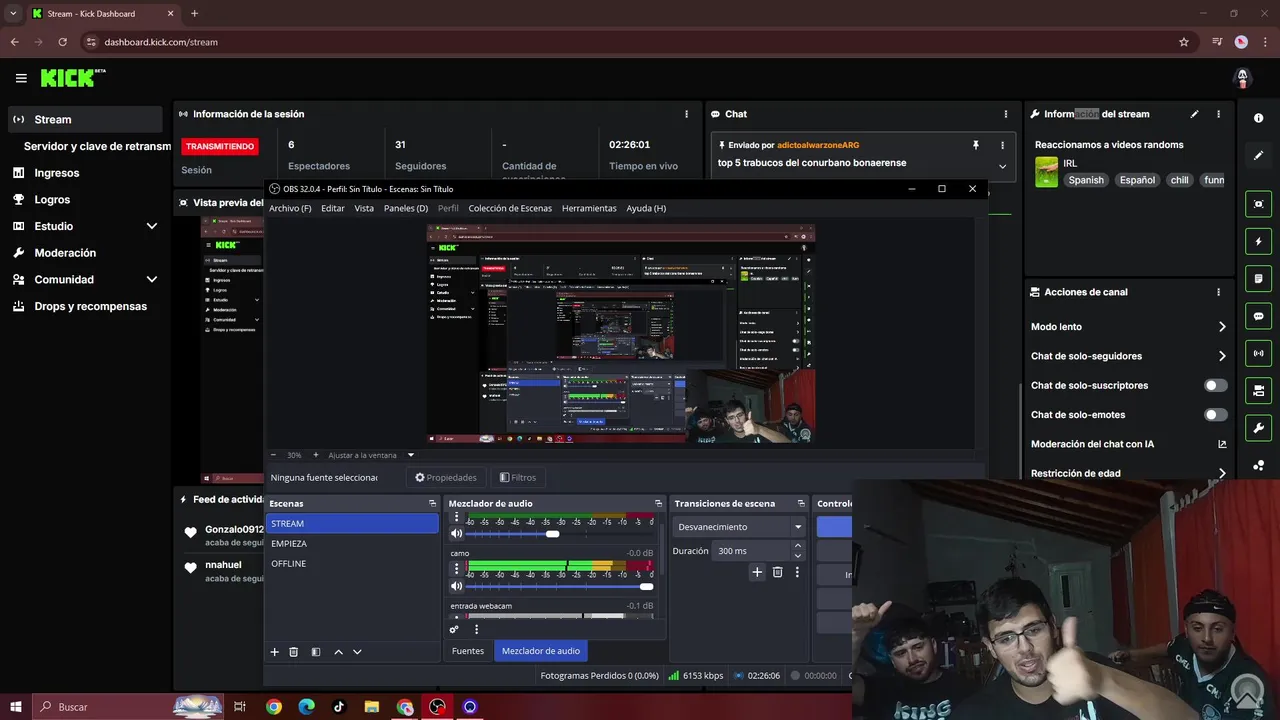The image size is (1280, 720).
Task: Open TikTok from the taskbar
Action: click(x=339, y=707)
